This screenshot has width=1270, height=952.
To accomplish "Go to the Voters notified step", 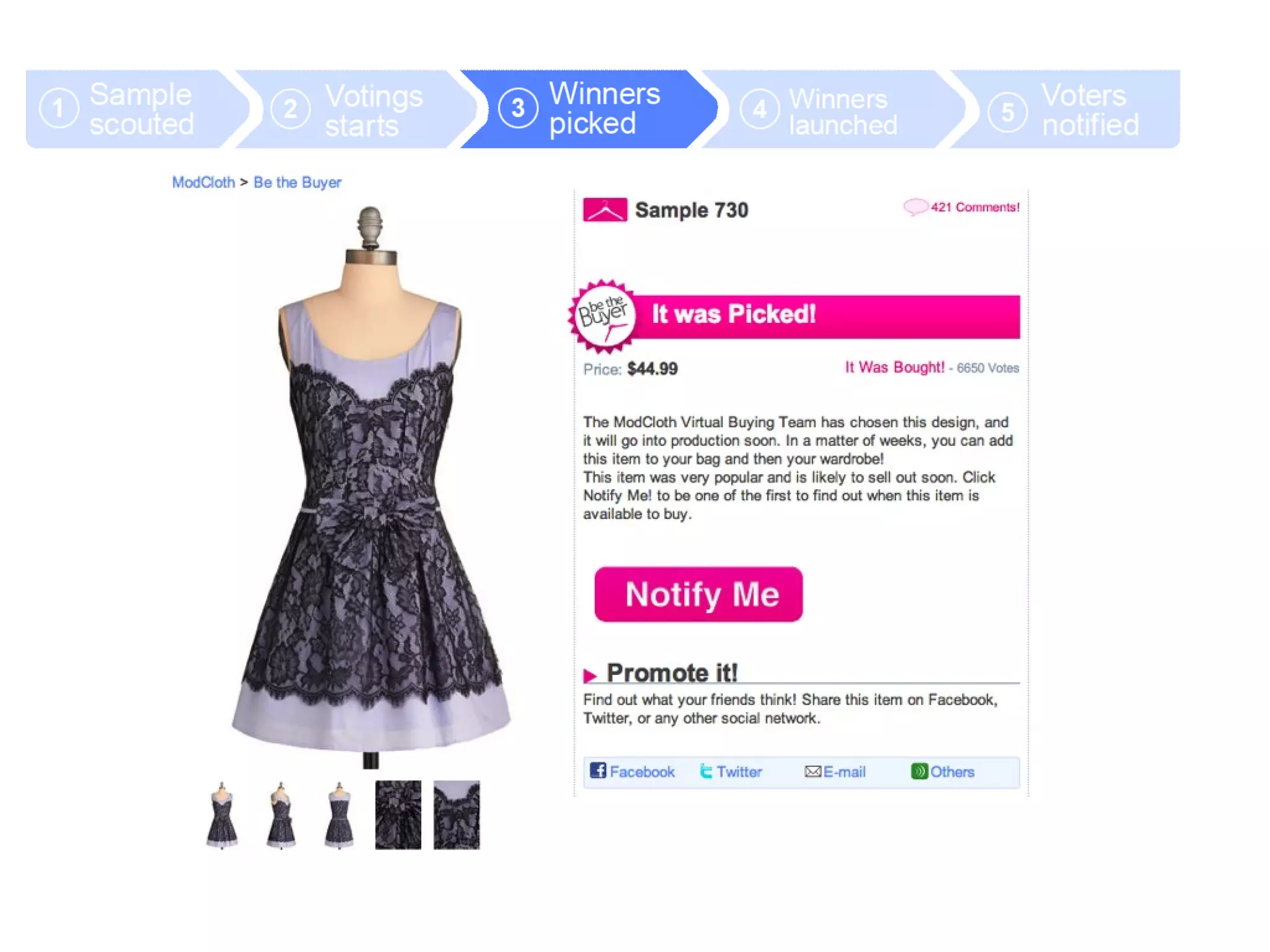I will coord(1067,108).
